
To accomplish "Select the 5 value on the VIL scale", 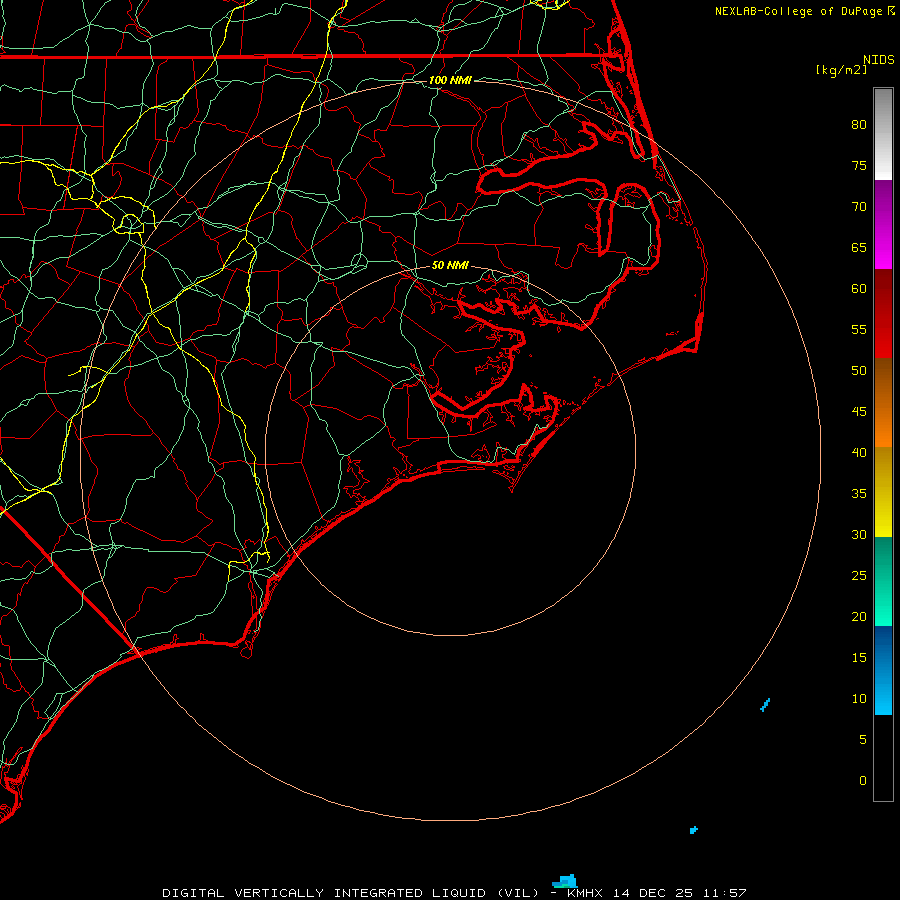I will point(863,740).
